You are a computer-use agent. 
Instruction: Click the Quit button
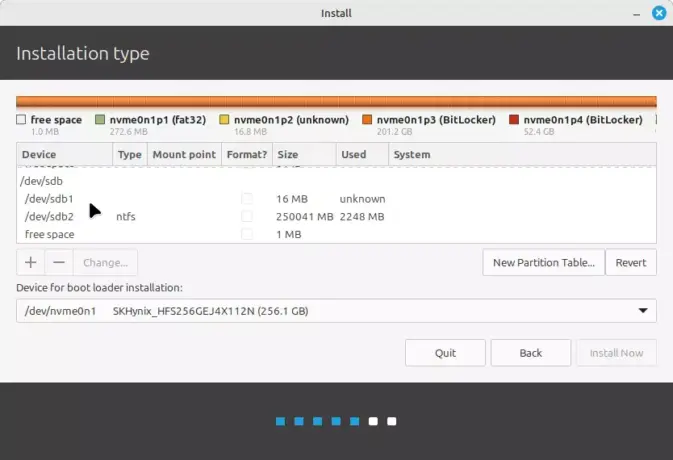(445, 353)
